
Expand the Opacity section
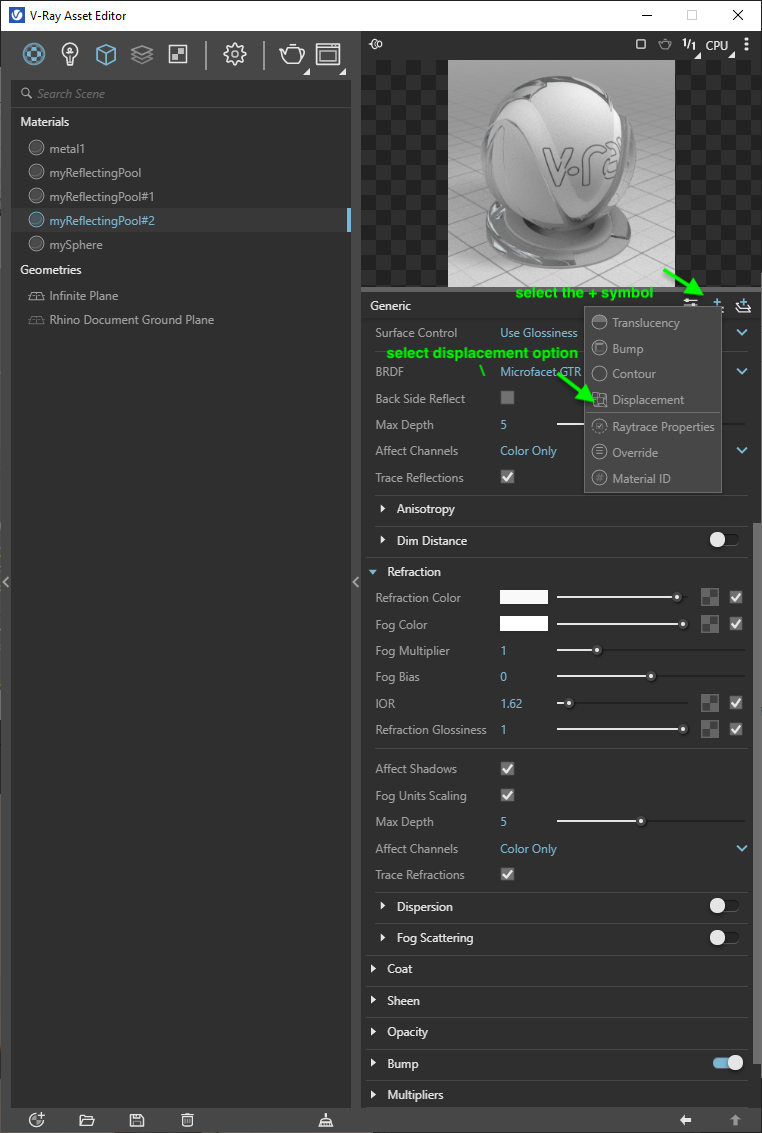coord(373,1032)
